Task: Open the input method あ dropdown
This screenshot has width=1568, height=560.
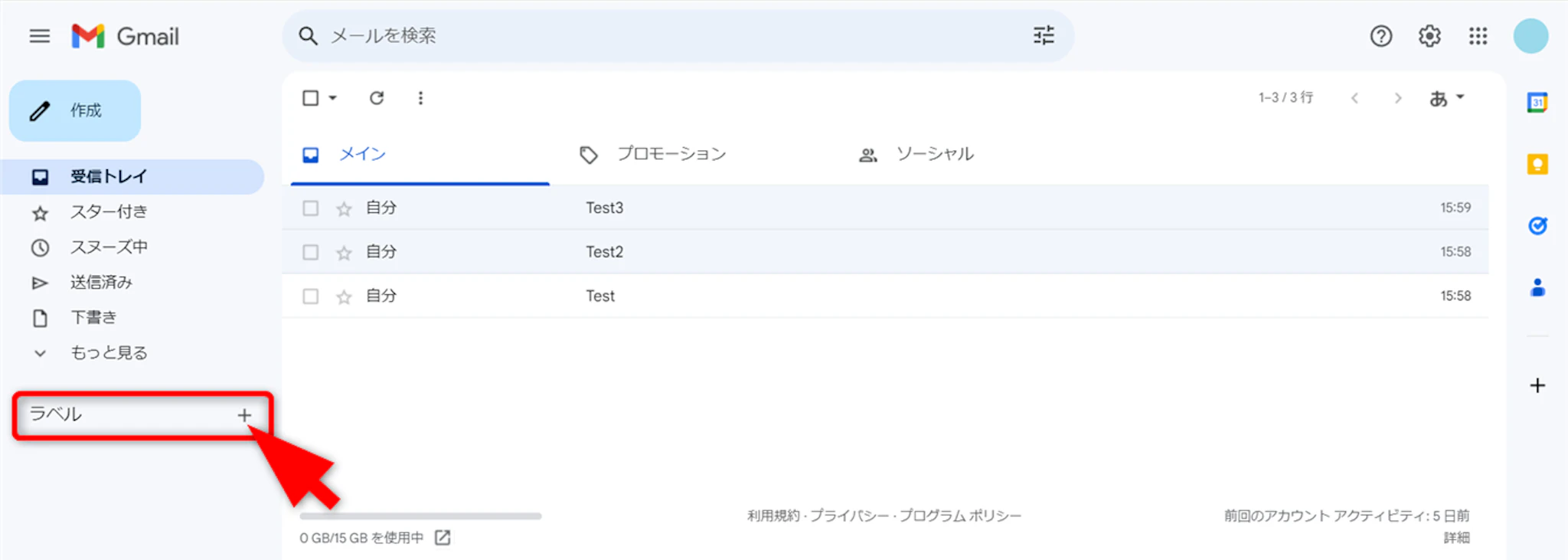Action: pyautogui.click(x=1446, y=98)
